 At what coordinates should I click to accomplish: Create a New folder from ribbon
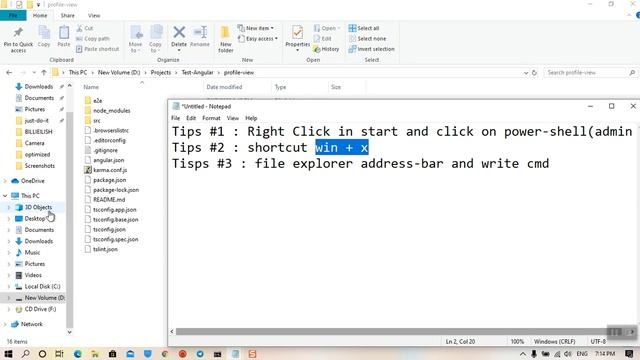coord(225,39)
